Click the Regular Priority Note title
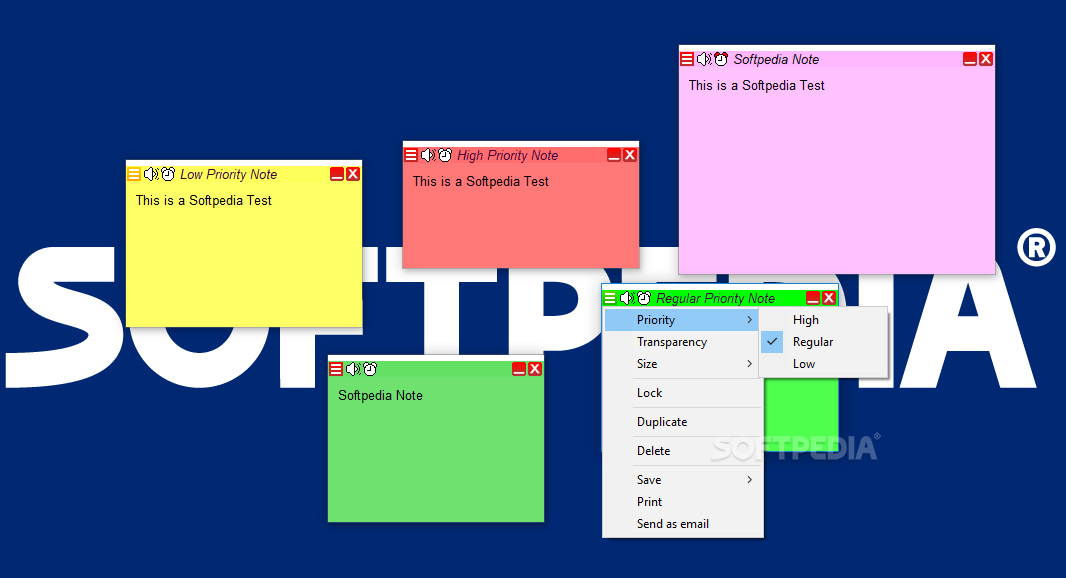 coord(715,298)
